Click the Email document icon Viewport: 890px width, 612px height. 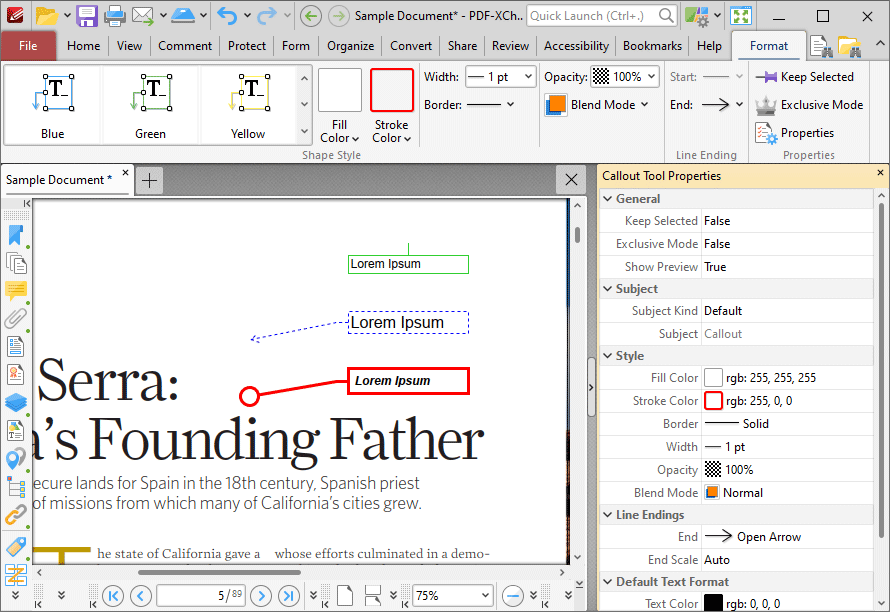point(143,15)
